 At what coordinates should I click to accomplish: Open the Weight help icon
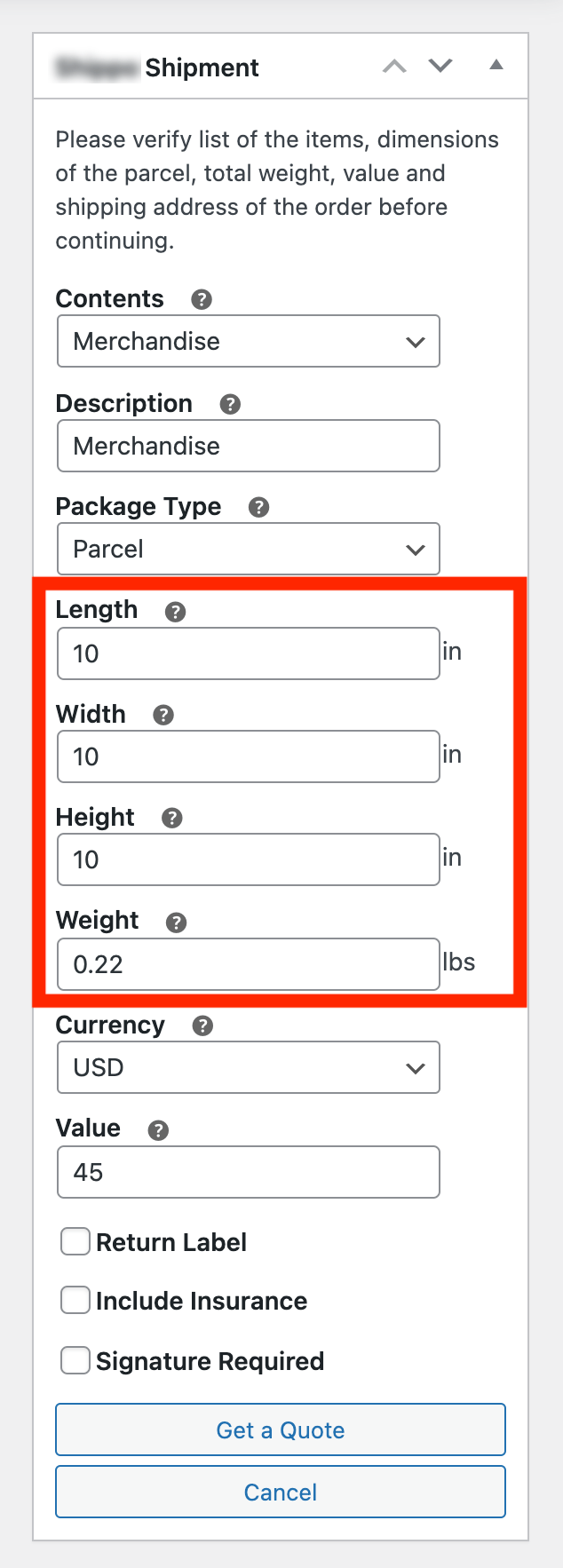(x=175, y=922)
